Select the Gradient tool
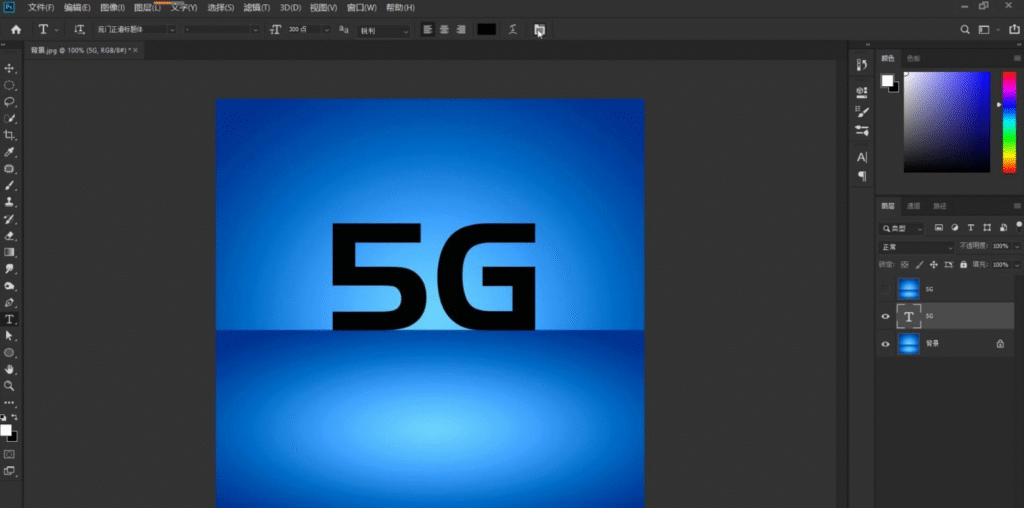 (9, 252)
